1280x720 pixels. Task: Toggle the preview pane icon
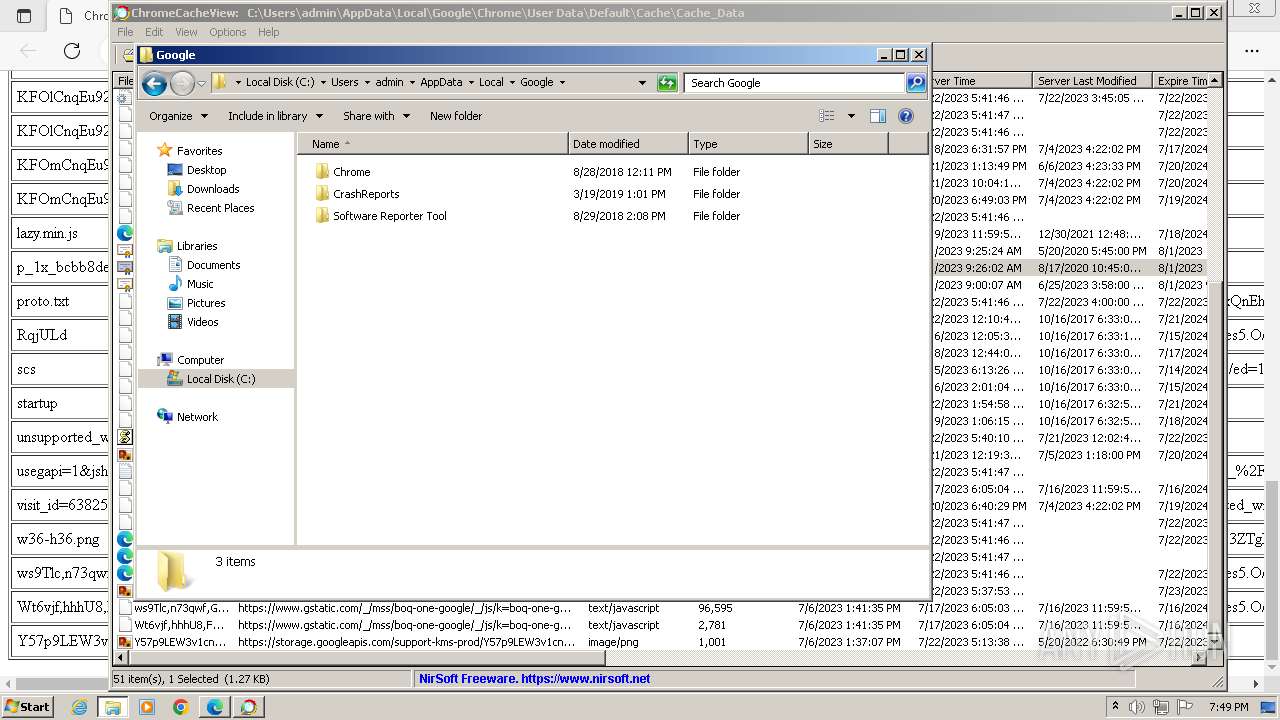(x=878, y=116)
